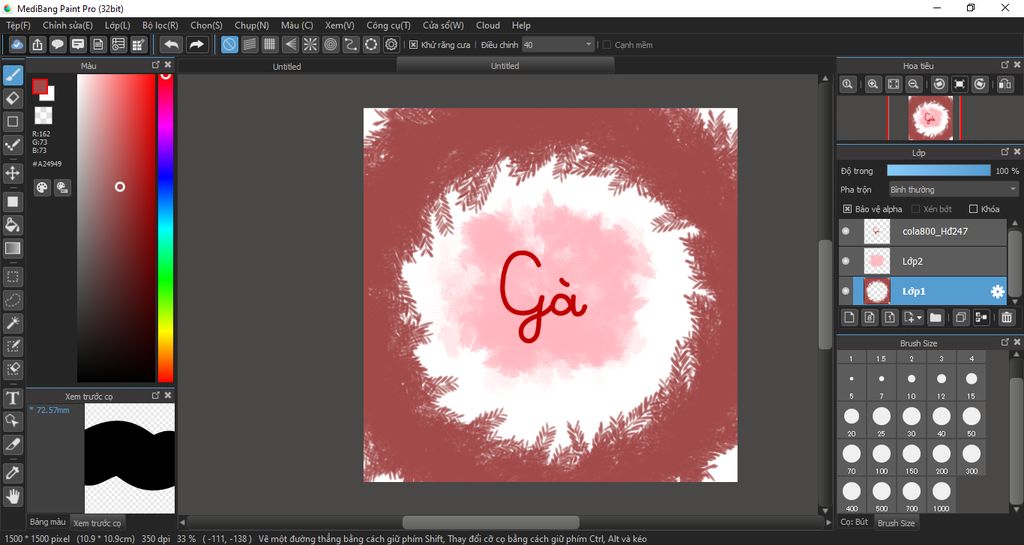The image size is (1024, 545).
Task: Open Bộ lọc(R) menu
Action: 160,25
